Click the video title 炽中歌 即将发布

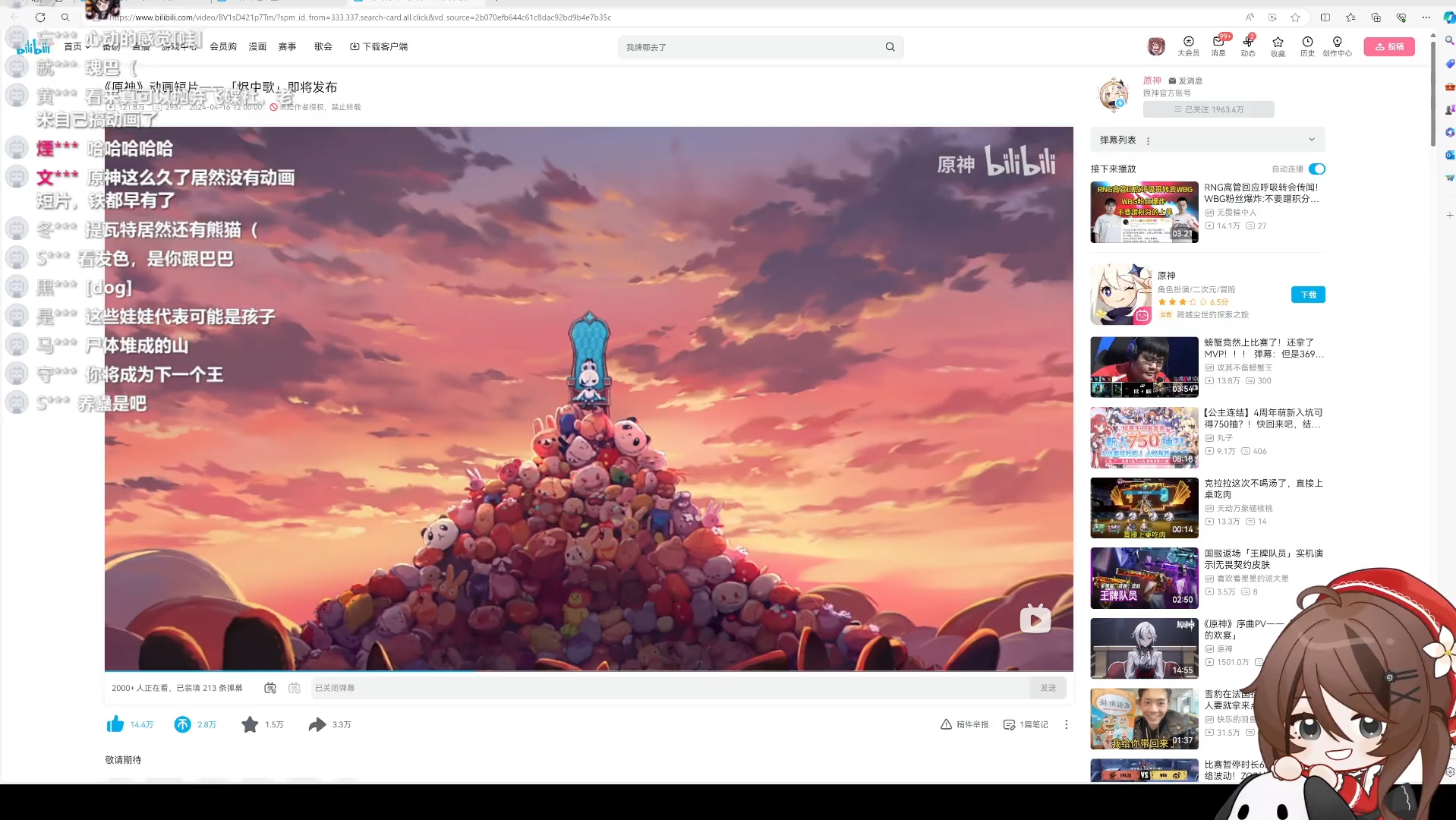click(x=221, y=87)
